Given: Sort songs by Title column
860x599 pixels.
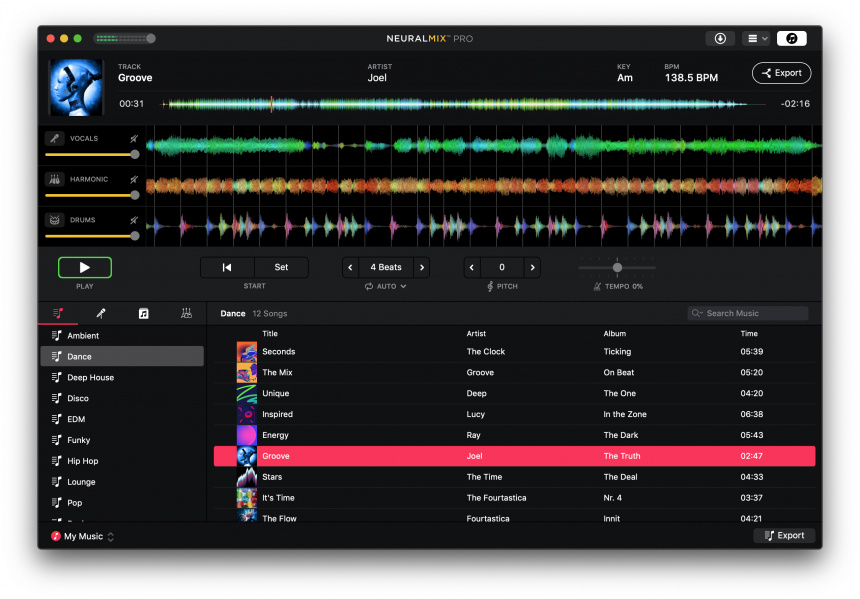Looking at the screenshot, I should pyautogui.click(x=270, y=334).
